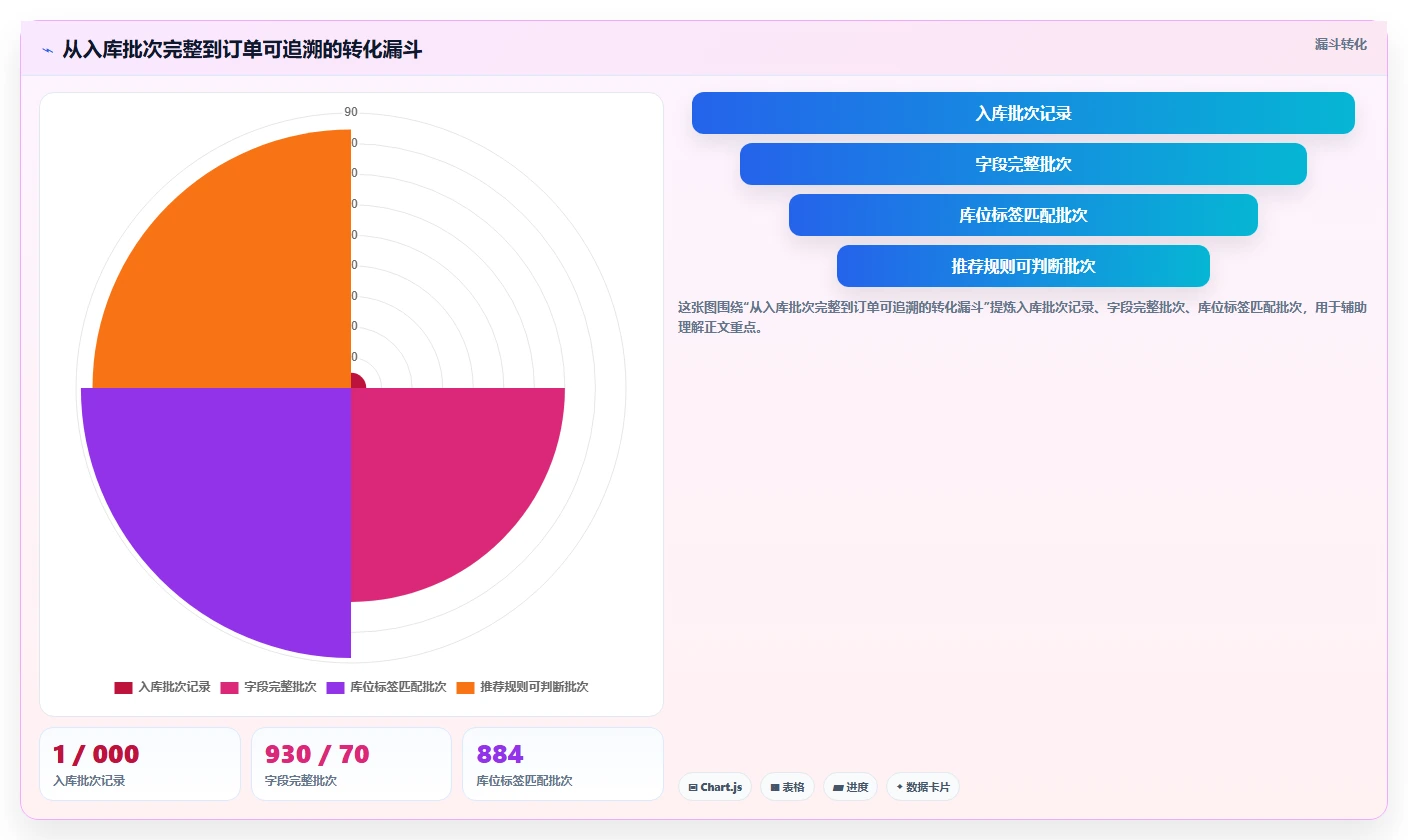
Task: Select the 884 stat card
Action: click(x=563, y=764)
